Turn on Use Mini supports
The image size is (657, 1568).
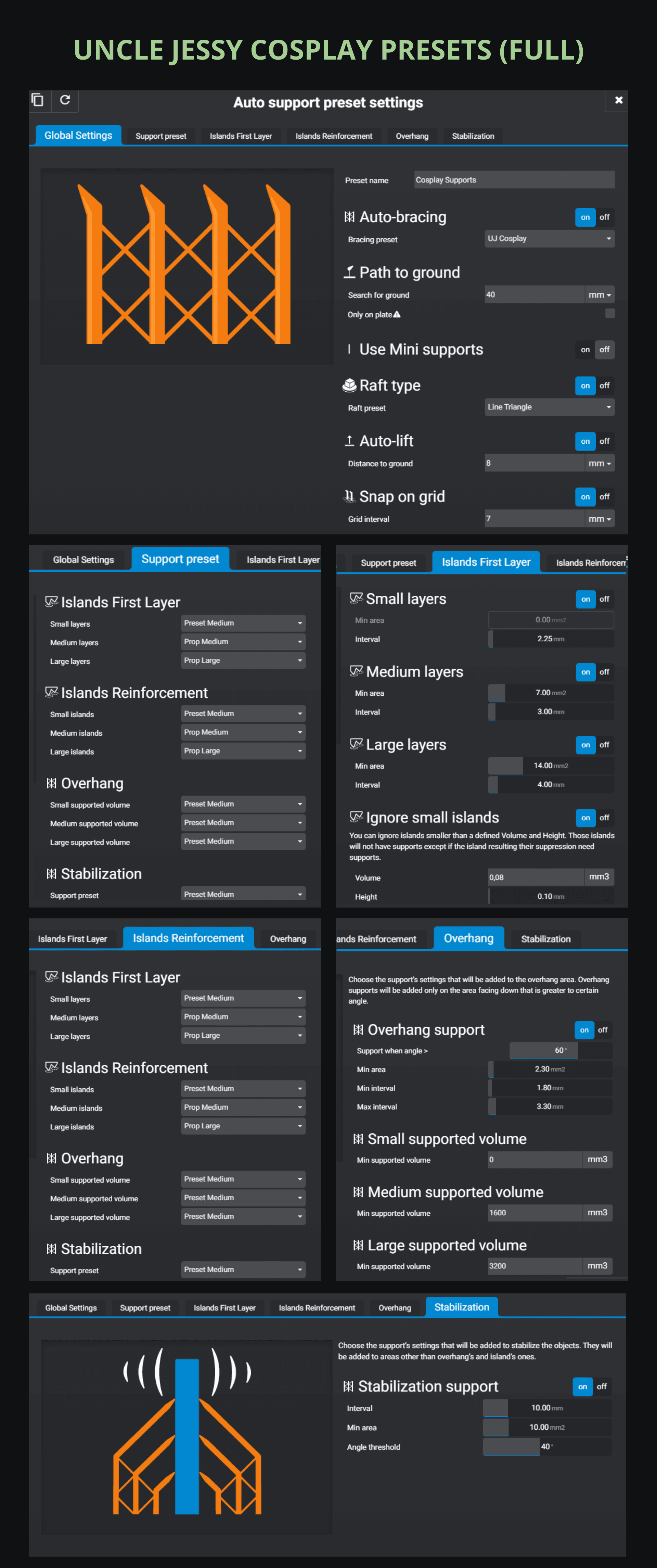click(x=584, y=350)
